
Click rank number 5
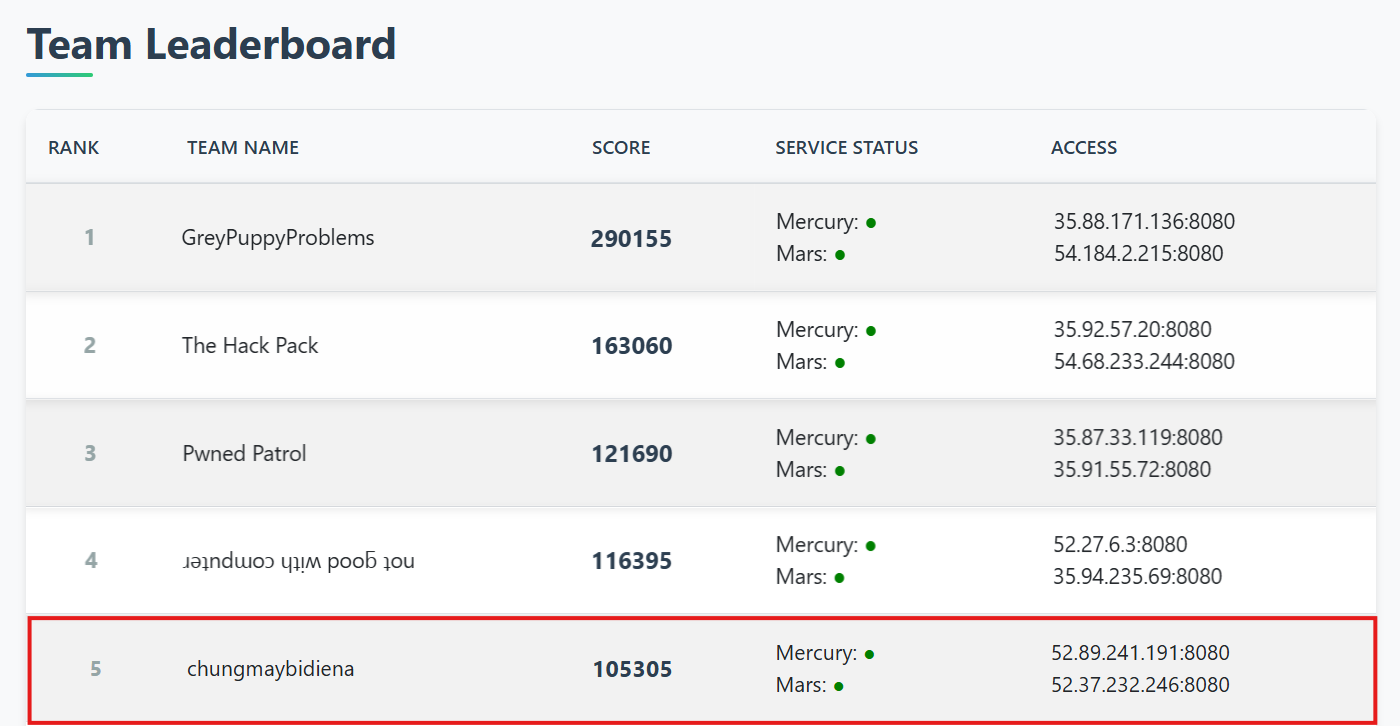click(95, 669)
